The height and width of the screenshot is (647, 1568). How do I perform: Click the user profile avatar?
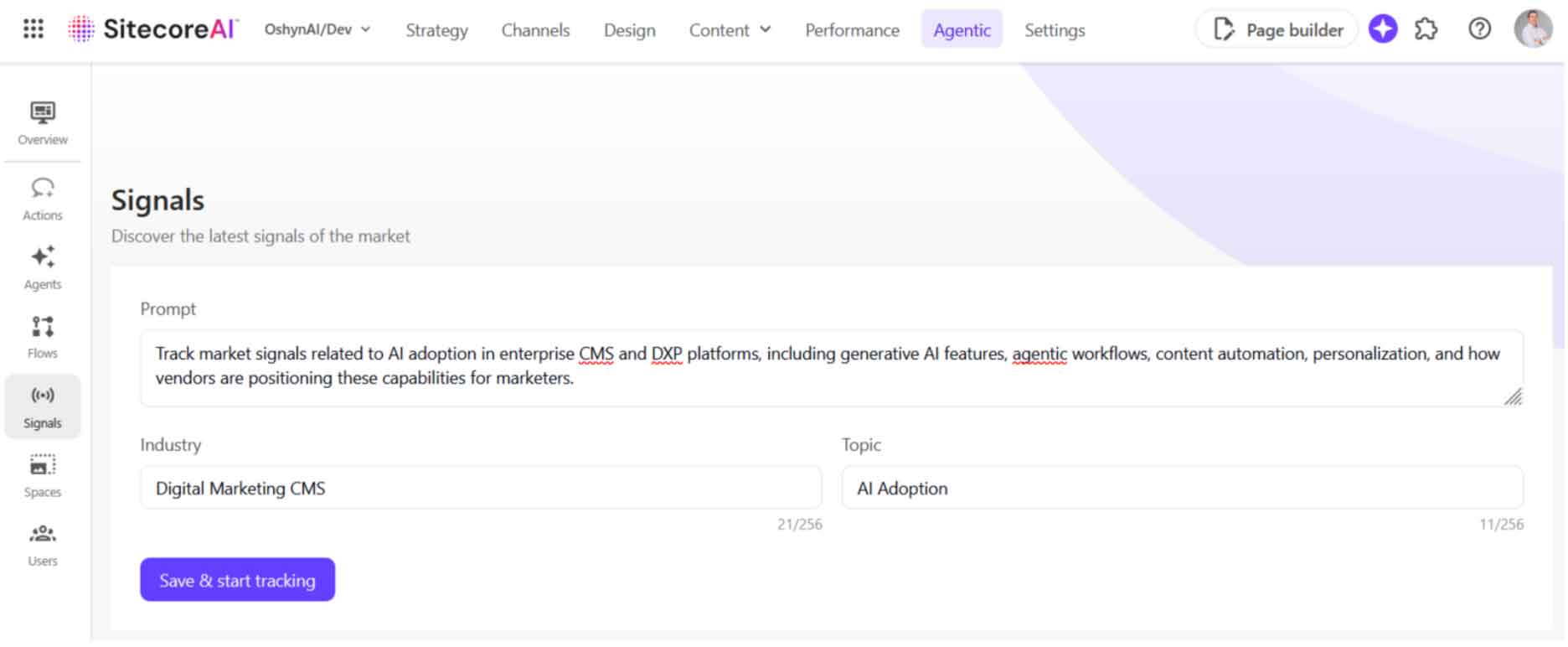point(1534,29)
